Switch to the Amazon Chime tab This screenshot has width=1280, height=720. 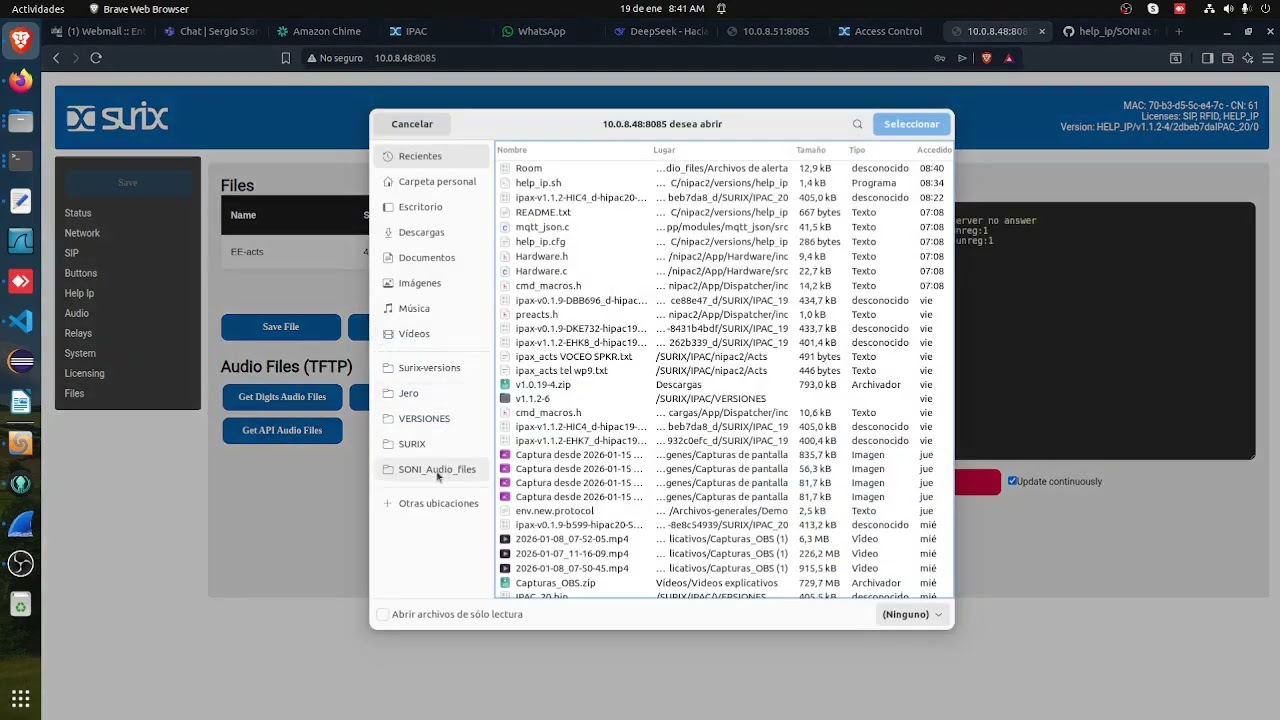tap(326, 31)
